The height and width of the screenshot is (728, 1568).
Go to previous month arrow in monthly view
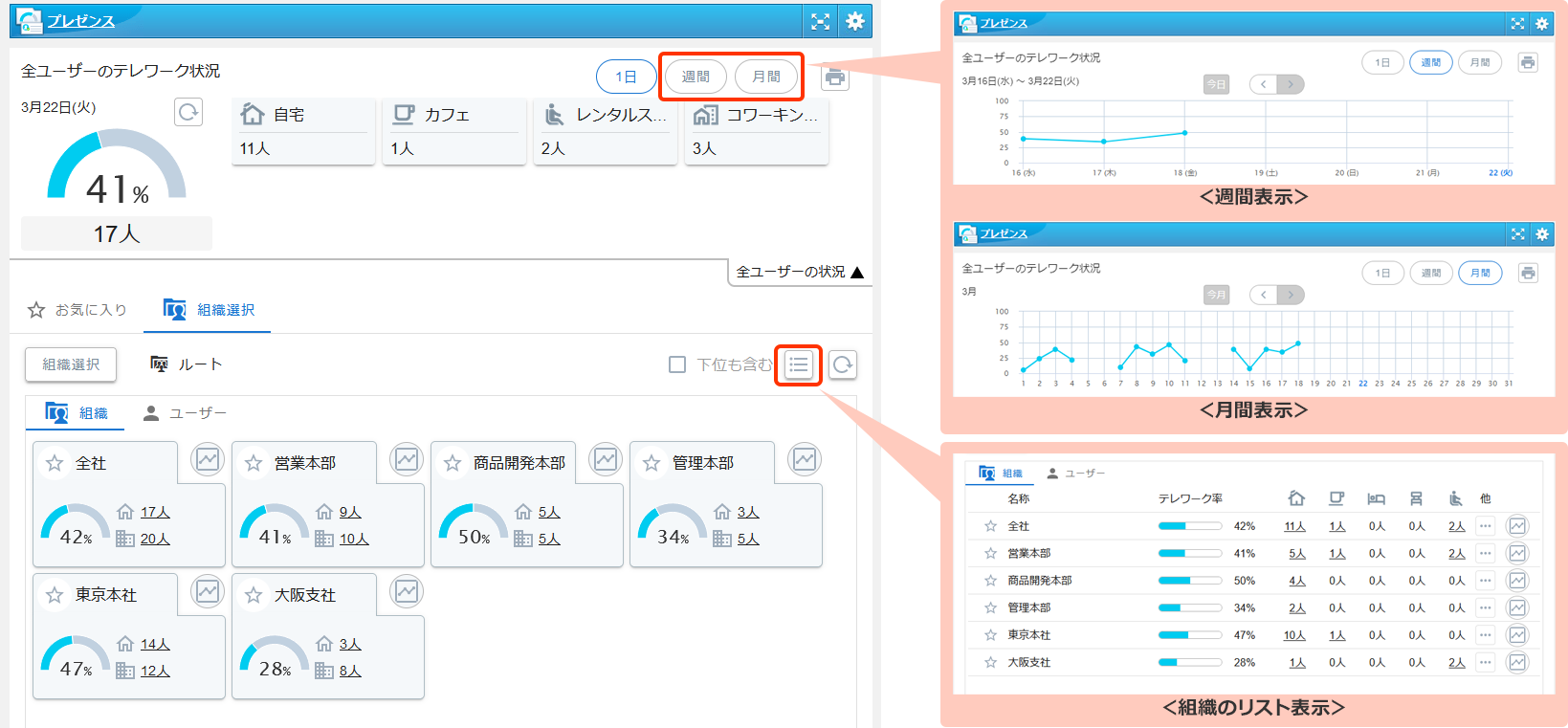[x=1264, y=295]
